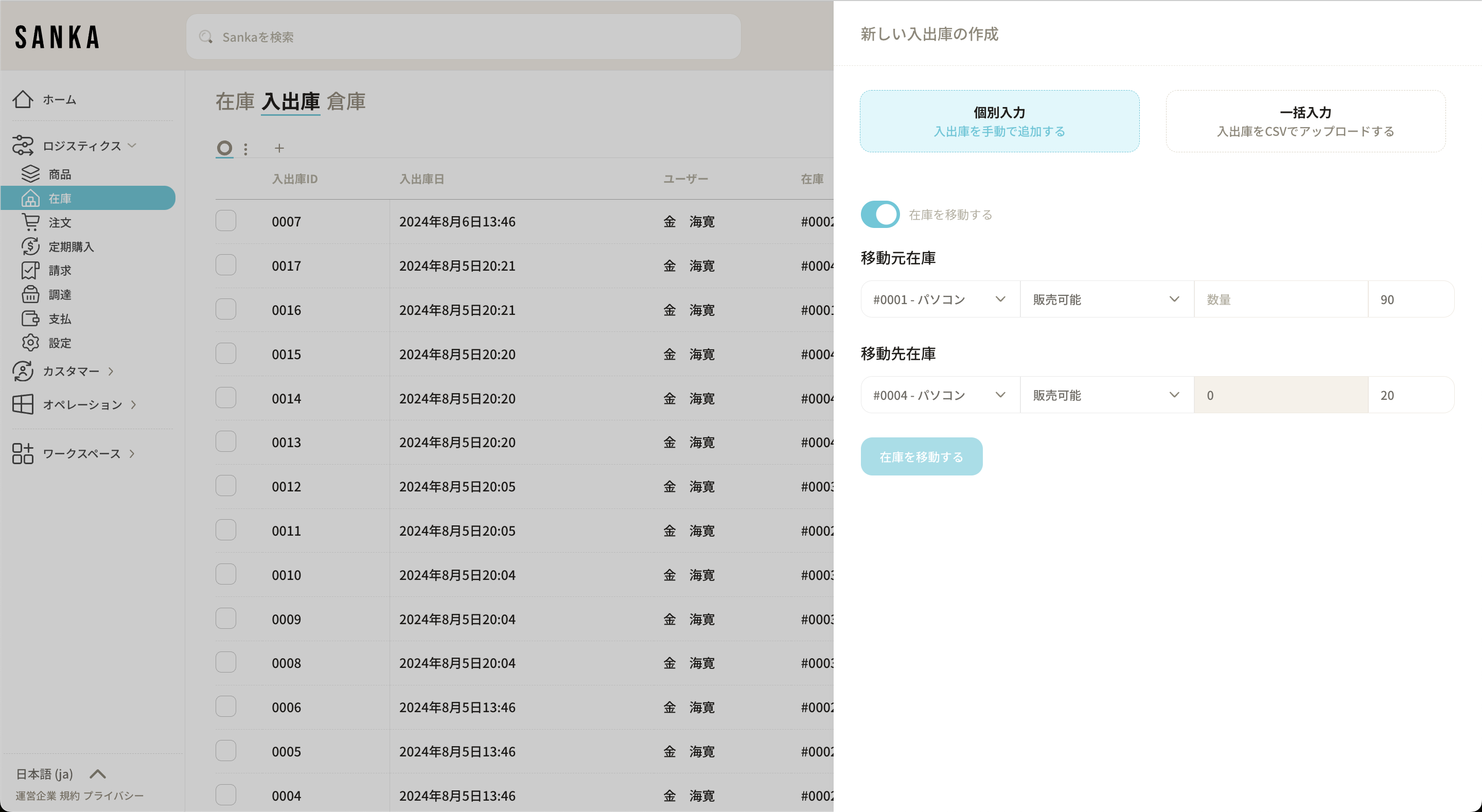Open 定期購入 subscription dollar icon
The width and height of the screenshot is (1482, 812).
(x=30, y=246)
